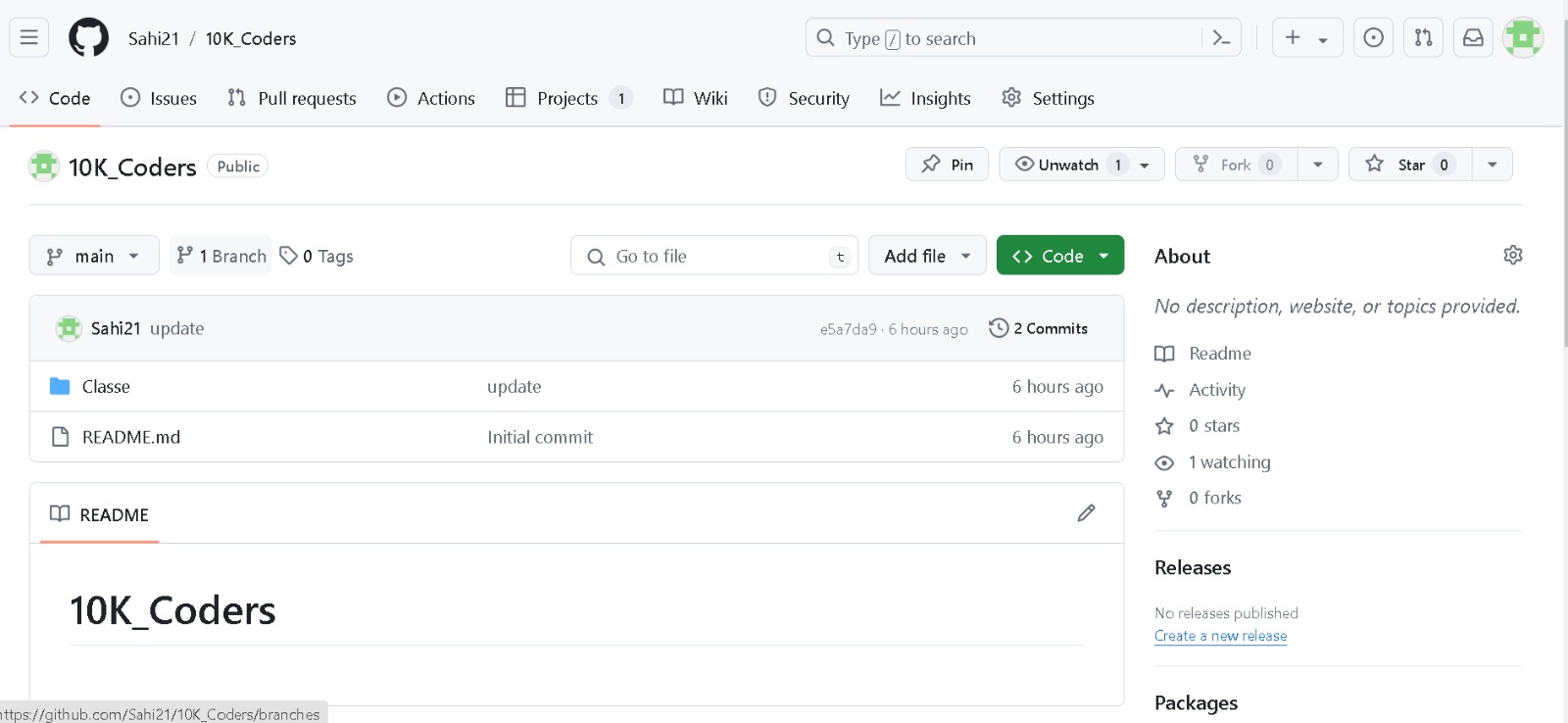The image size is (1568, 723).
Task: Open pull requests icon in top header
Action: coord(1423,38)
